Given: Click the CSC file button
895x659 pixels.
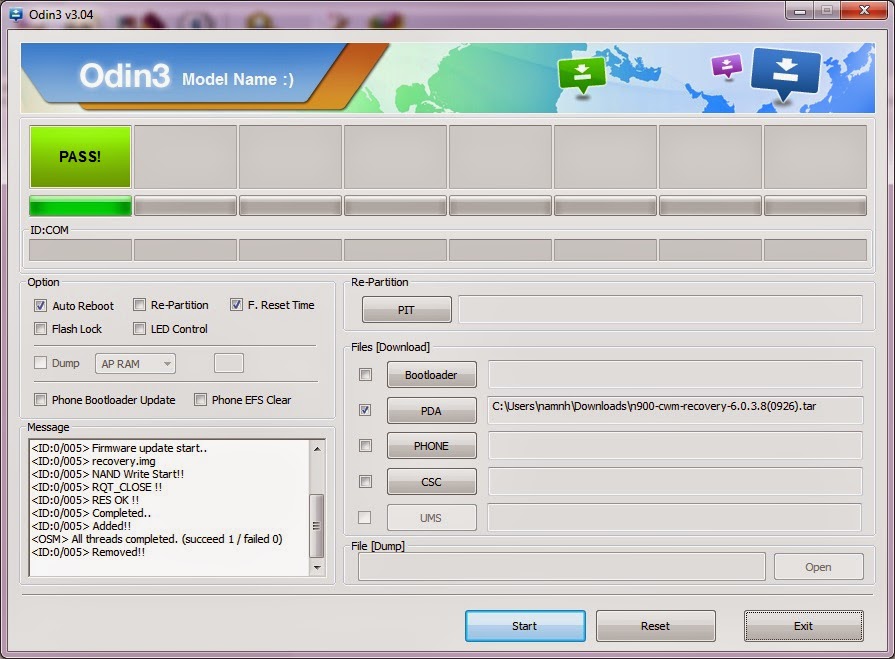Looking at the screenshot, I should pos(432,482).
